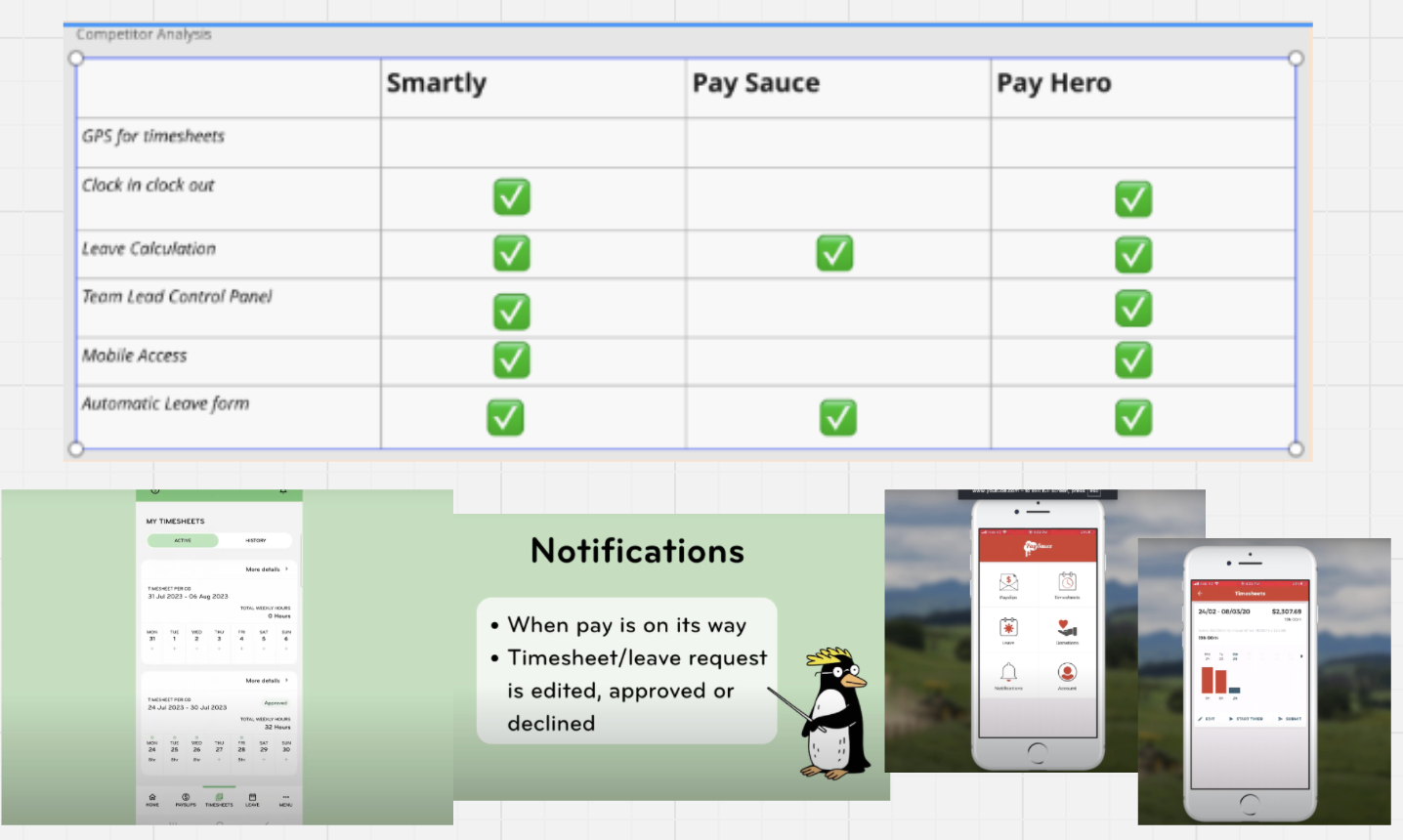Select the Automatic Leave form row label
Screen dimensions: 1403x840
(165, 403)
